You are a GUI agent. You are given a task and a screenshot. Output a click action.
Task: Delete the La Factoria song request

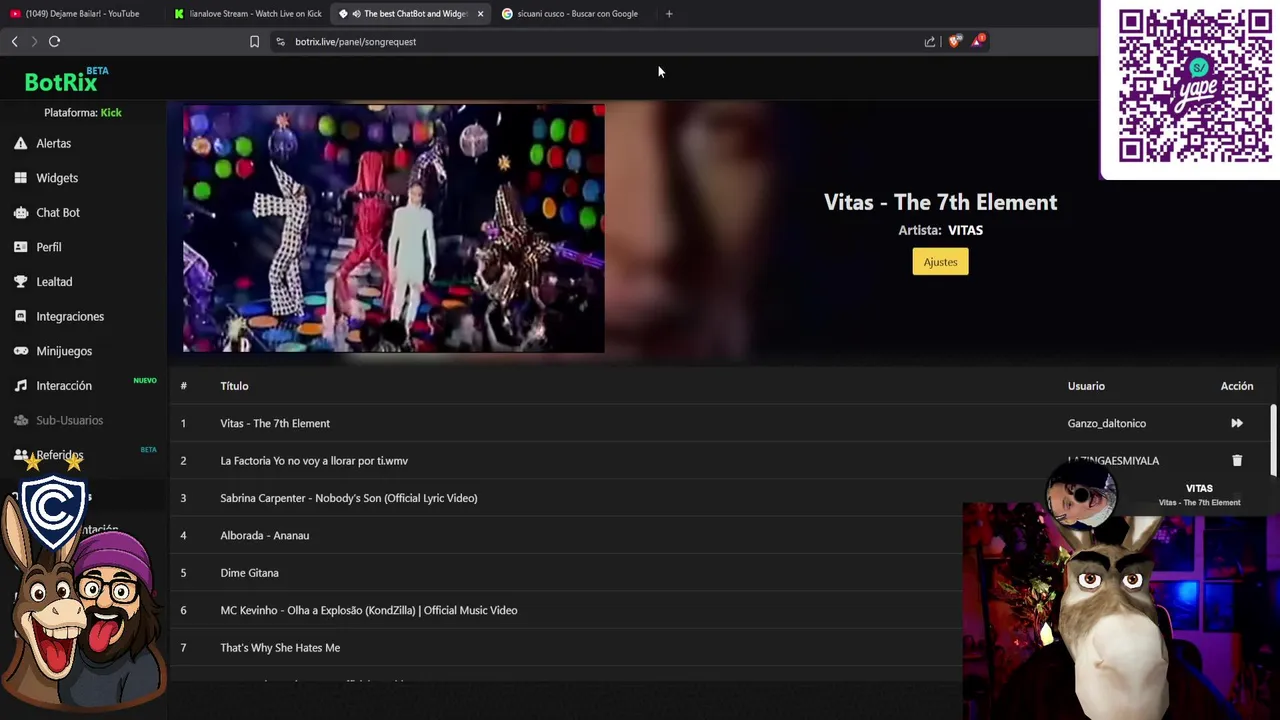1237,460
